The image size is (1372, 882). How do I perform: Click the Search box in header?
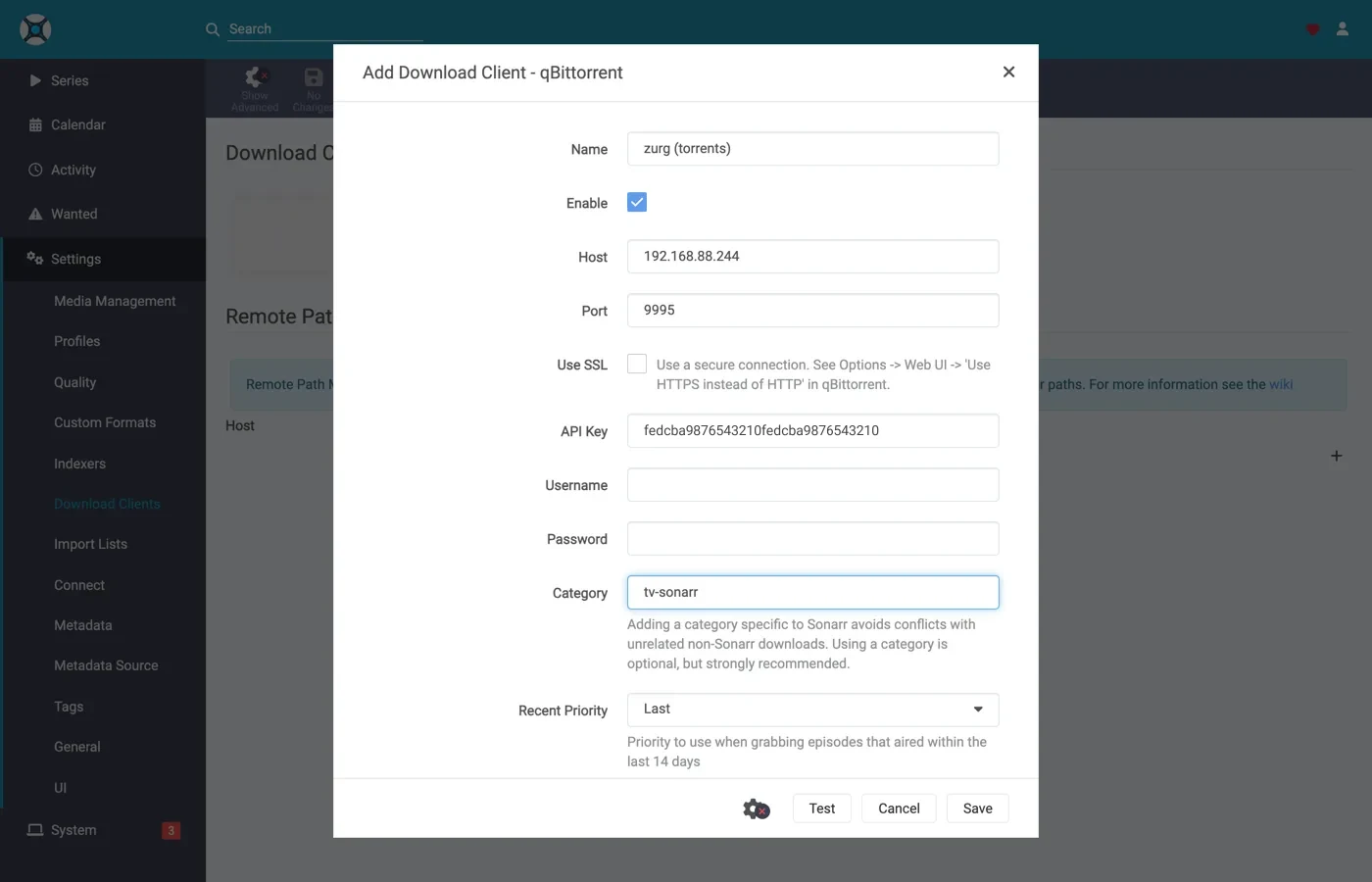tap(325, 29)
